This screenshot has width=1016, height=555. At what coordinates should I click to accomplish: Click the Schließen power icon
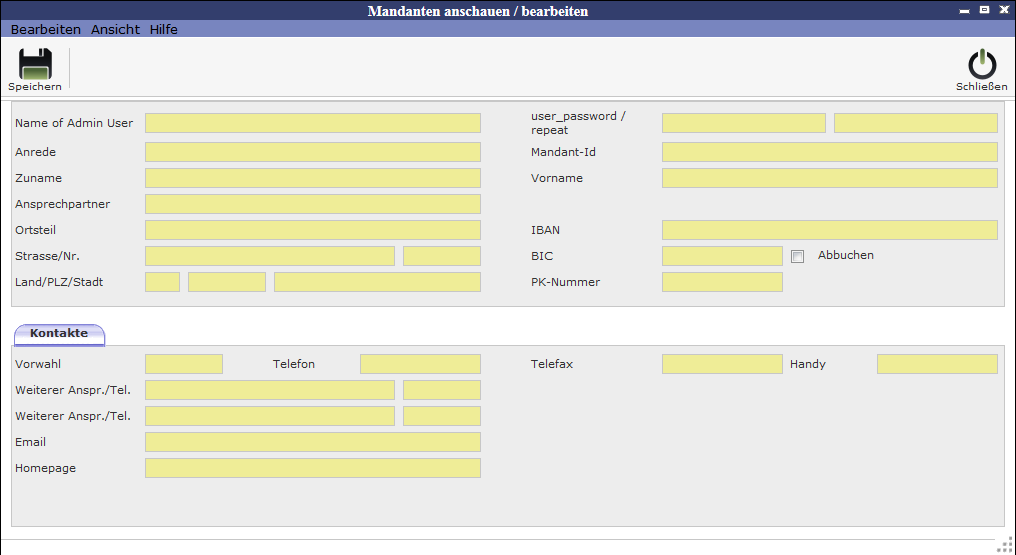[982, 64]
